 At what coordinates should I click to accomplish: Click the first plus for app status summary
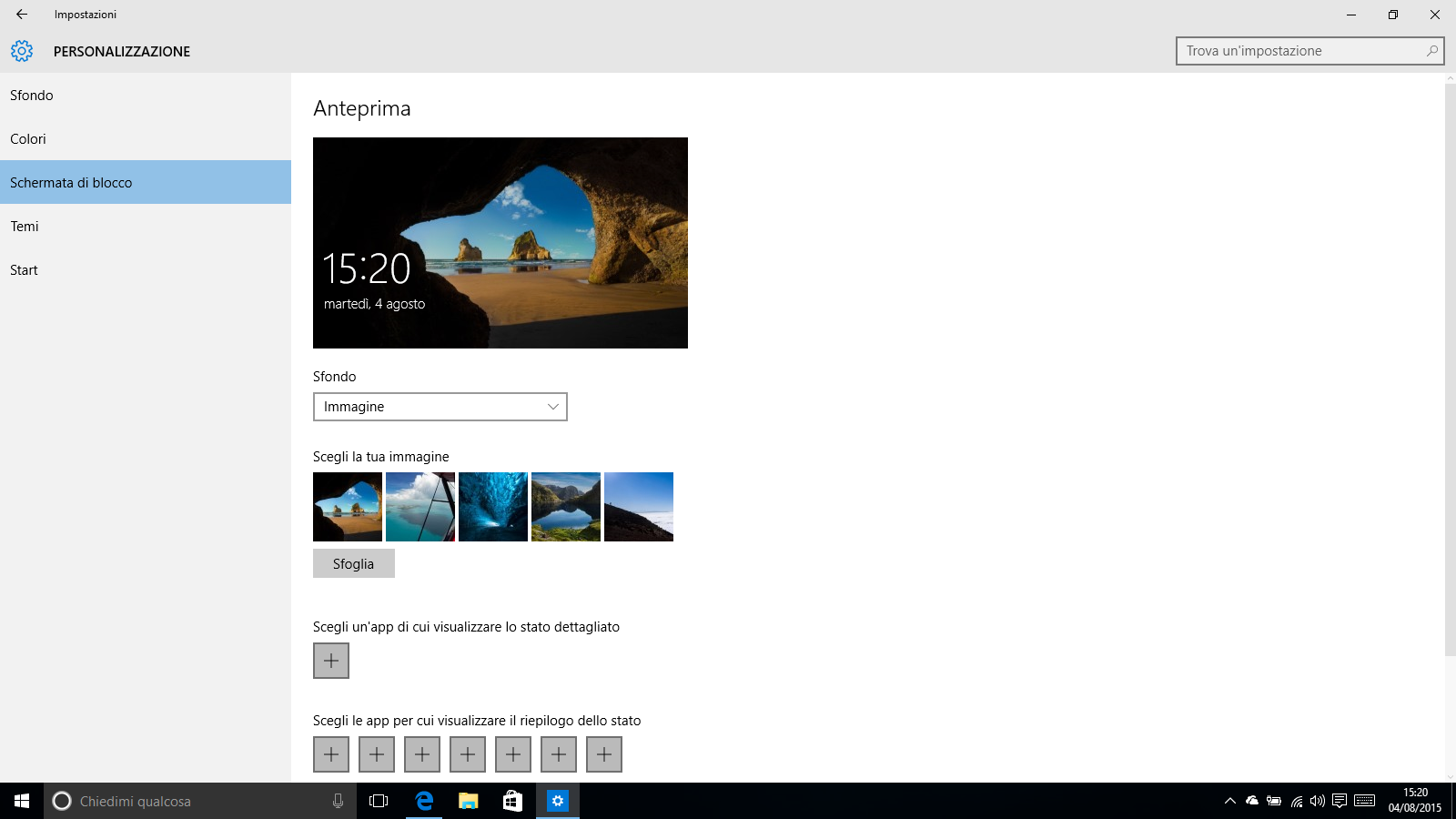[x=330, y=753]
